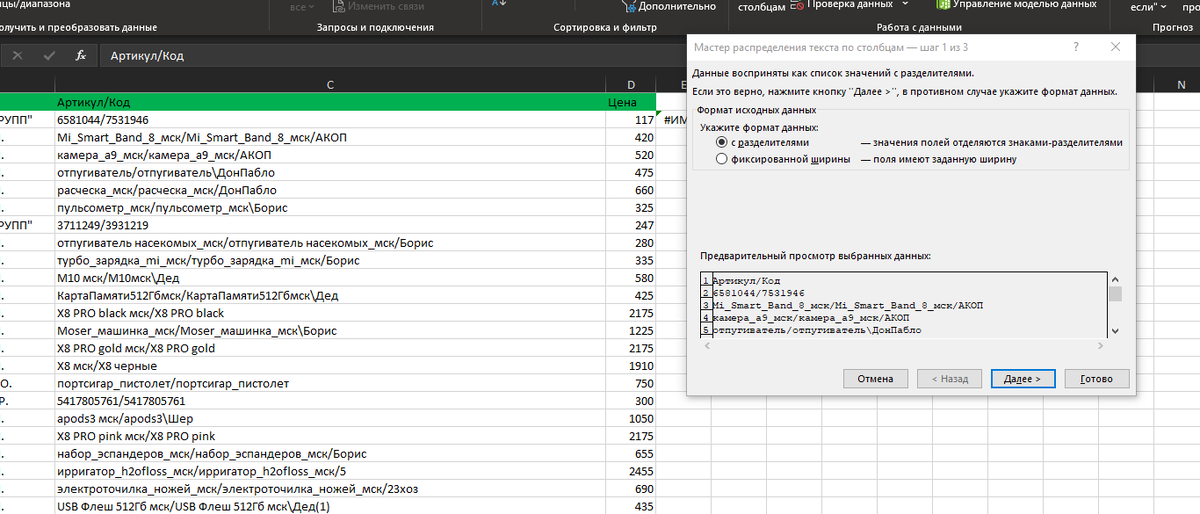Select the M10 мск/M10мск\Дед cell

point(330,278)
